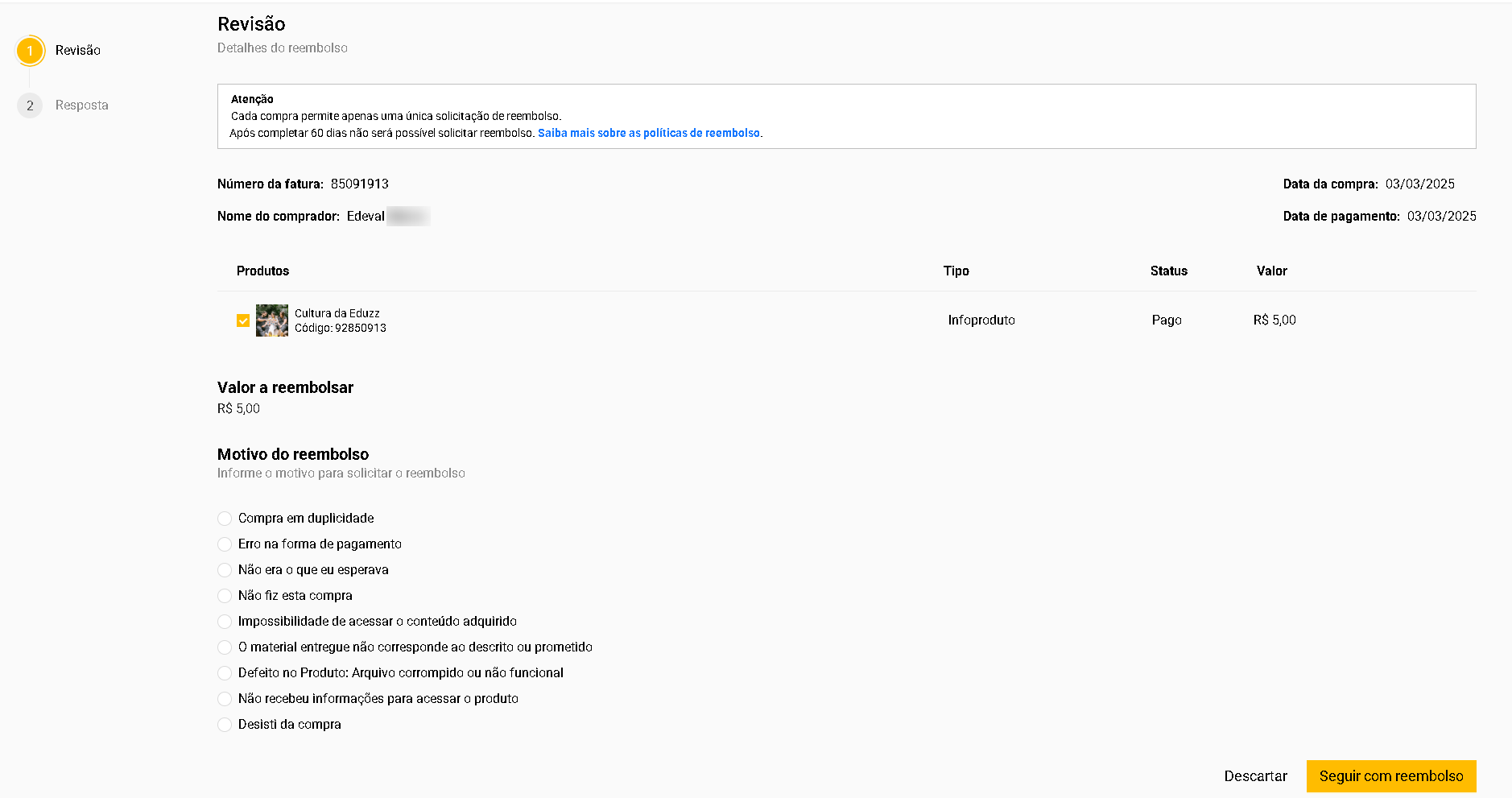Open the Cultura da Eduzz product thumbnail
The height and width of the screenshot is (798, 1512).
point(271,320)
